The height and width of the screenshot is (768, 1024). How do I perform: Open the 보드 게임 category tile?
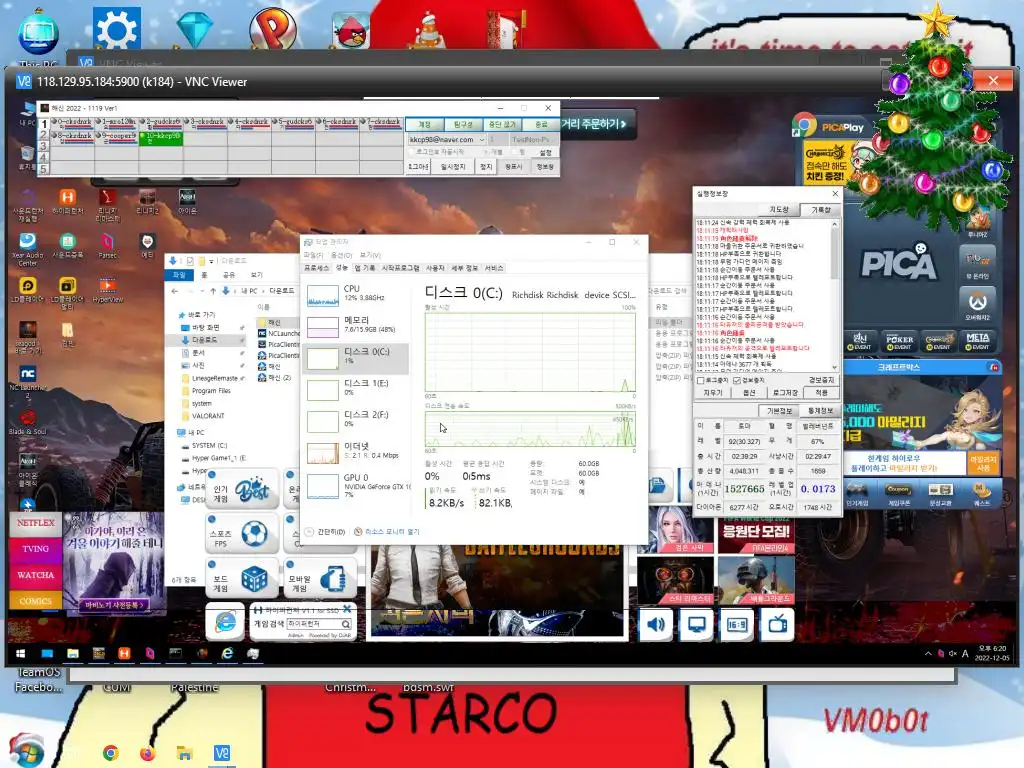(x=242, y=579)
